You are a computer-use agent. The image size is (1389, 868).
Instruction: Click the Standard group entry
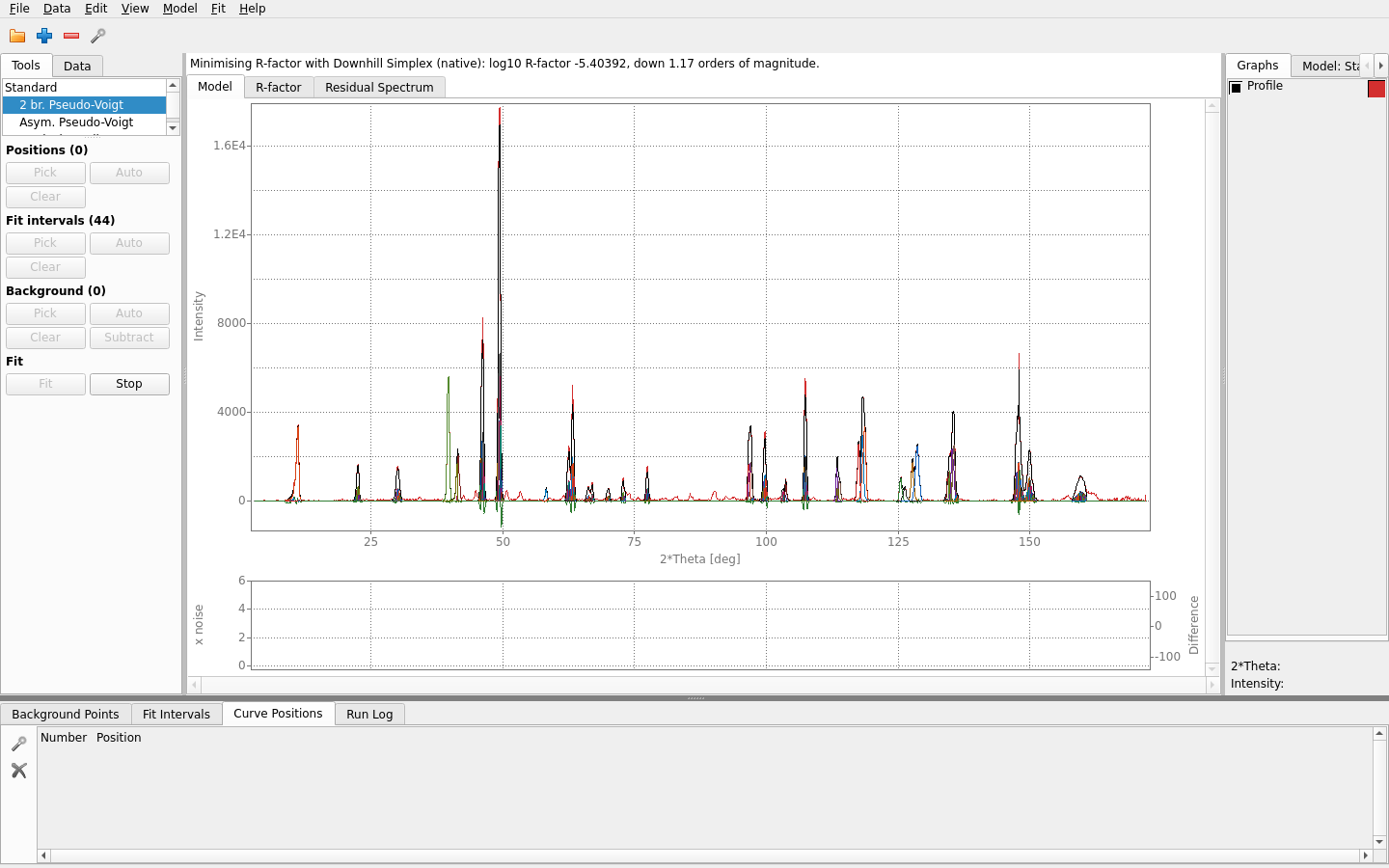[x=84, y=88]
